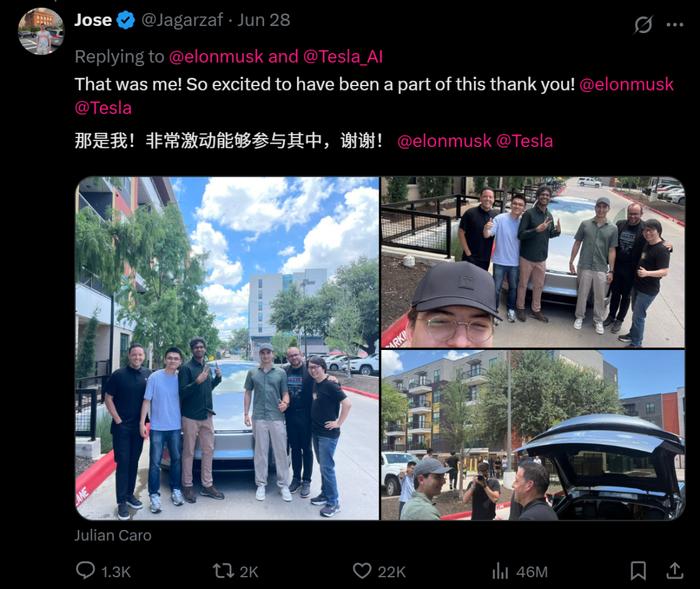This screenshot has width=700, height=589.
Task: Click the share upload icon
Action: point(675,570)
